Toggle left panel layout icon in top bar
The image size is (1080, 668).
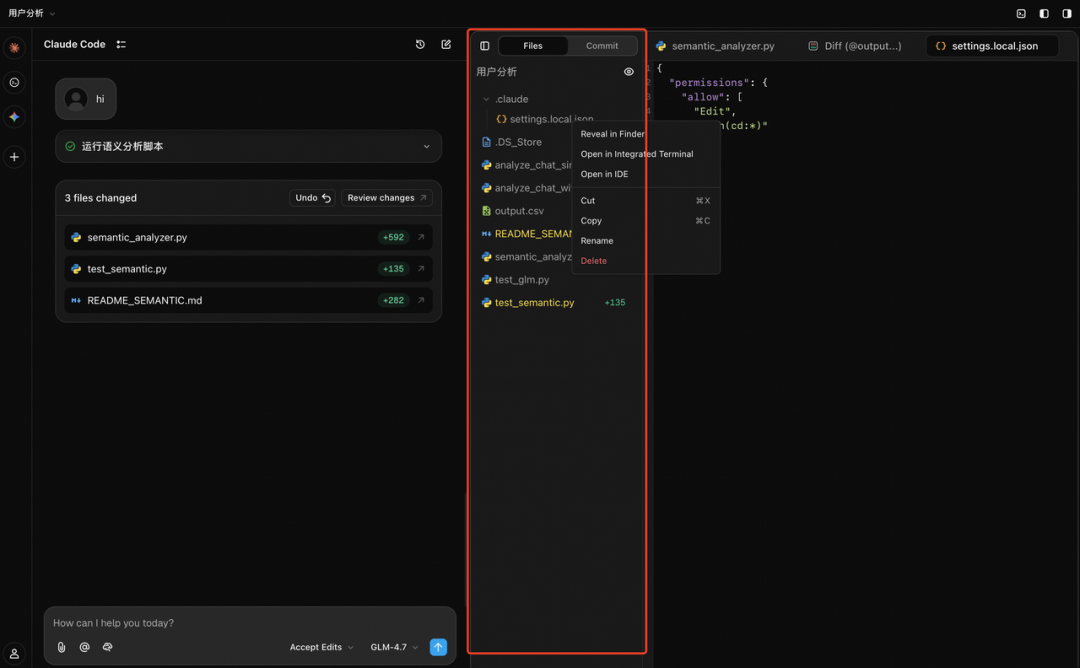1044,14
